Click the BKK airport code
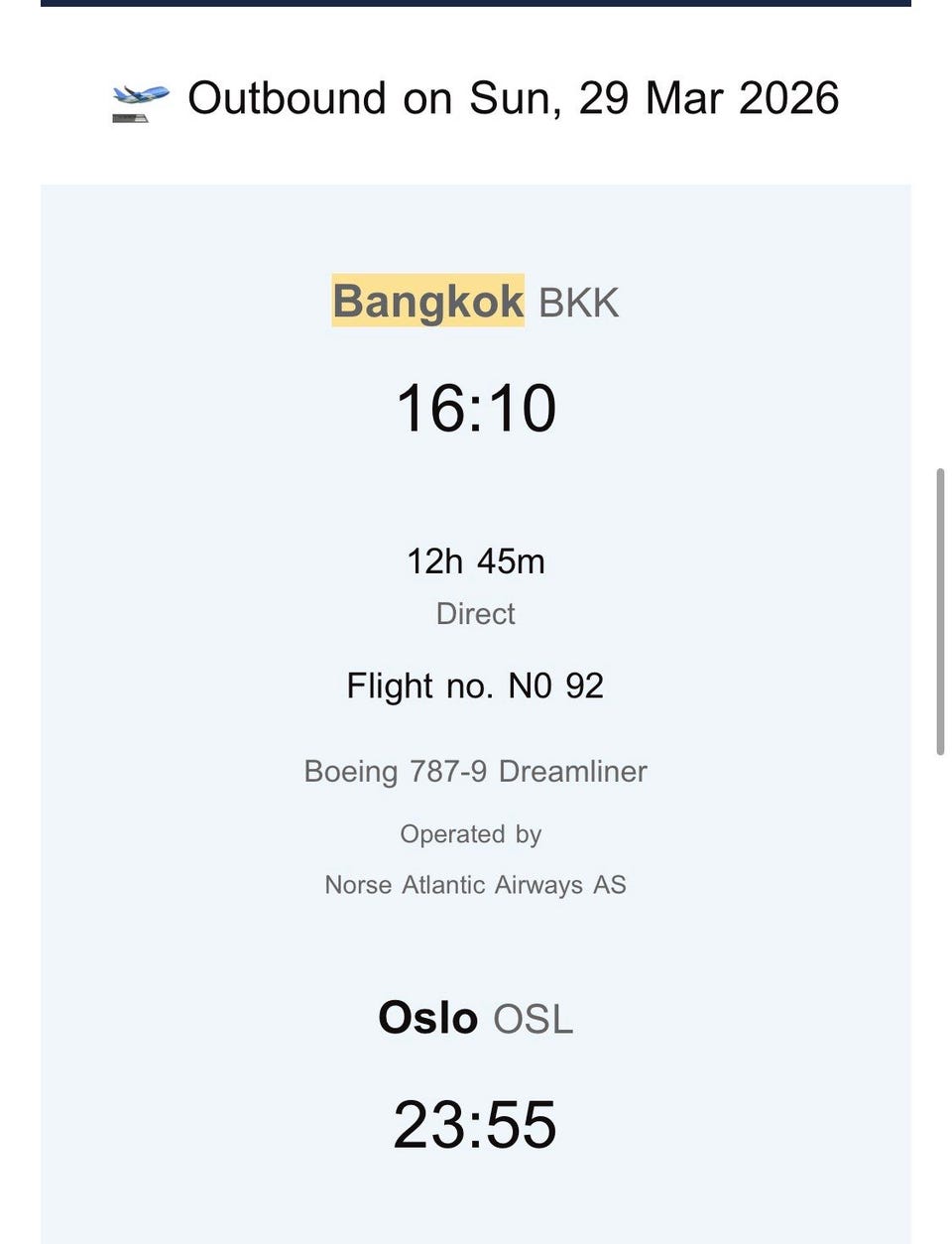The width and height of the screenshot is (952, 1244). [x=578, y=303]
